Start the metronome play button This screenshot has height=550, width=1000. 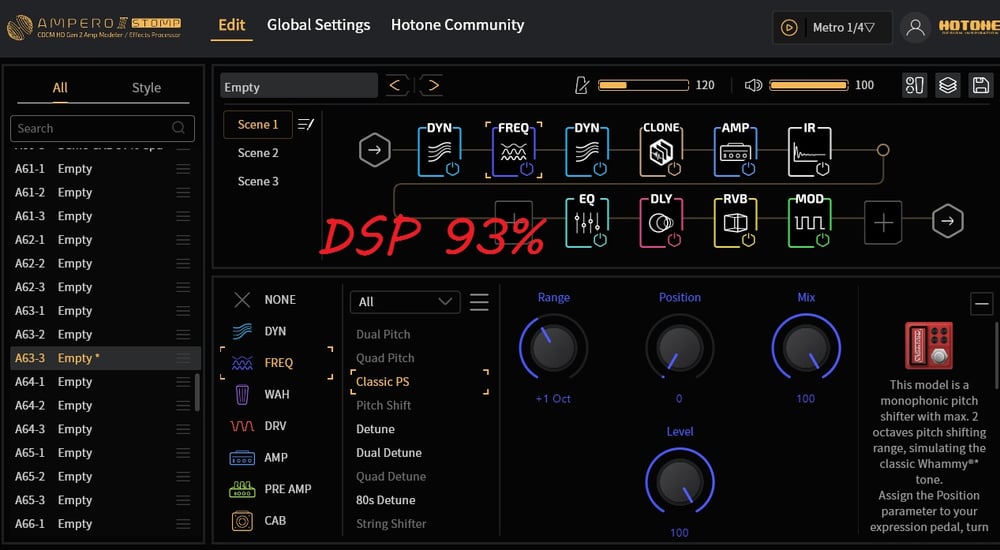(789, 27)
